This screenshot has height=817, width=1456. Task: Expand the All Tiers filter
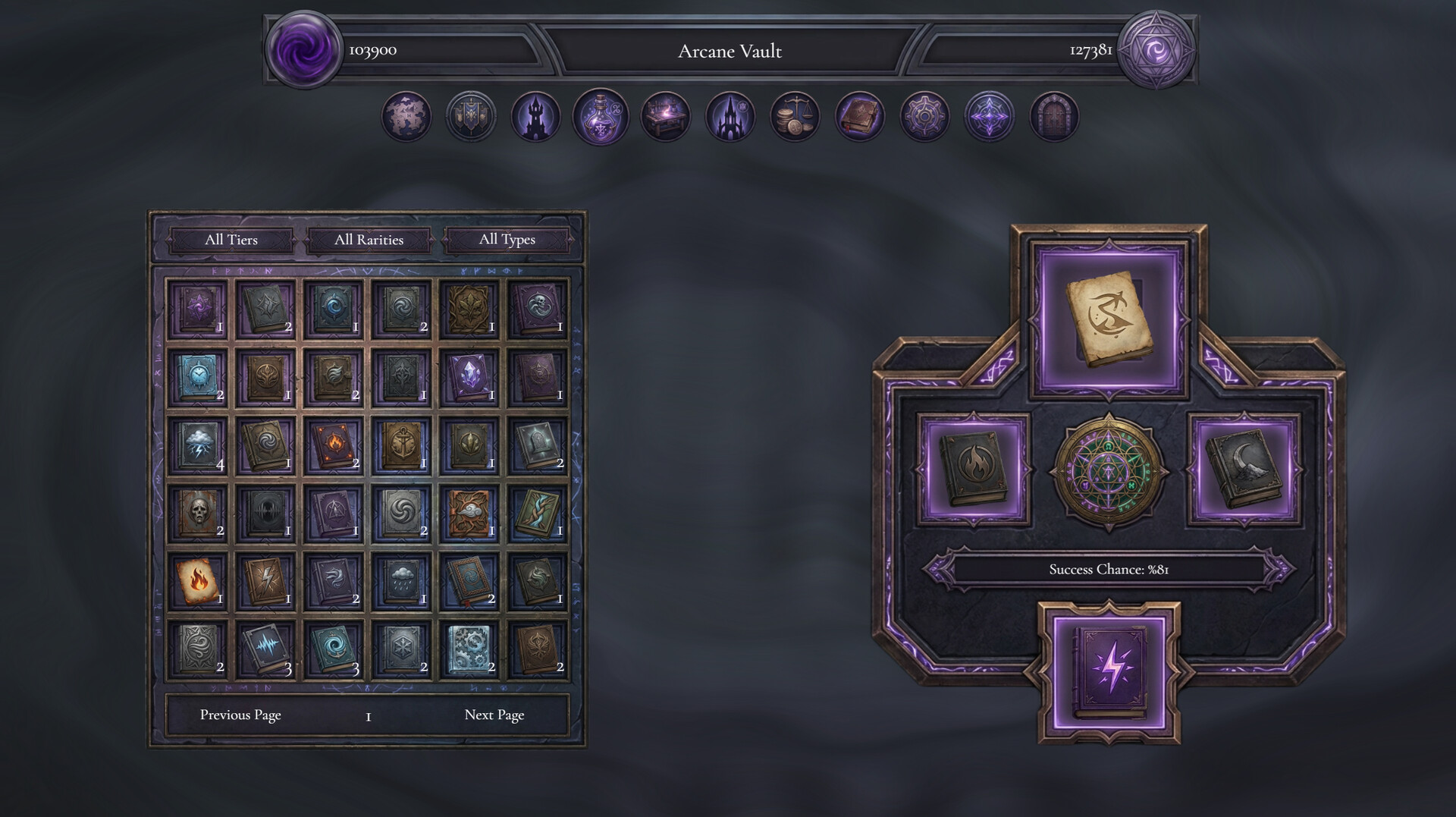pos(231,240)
